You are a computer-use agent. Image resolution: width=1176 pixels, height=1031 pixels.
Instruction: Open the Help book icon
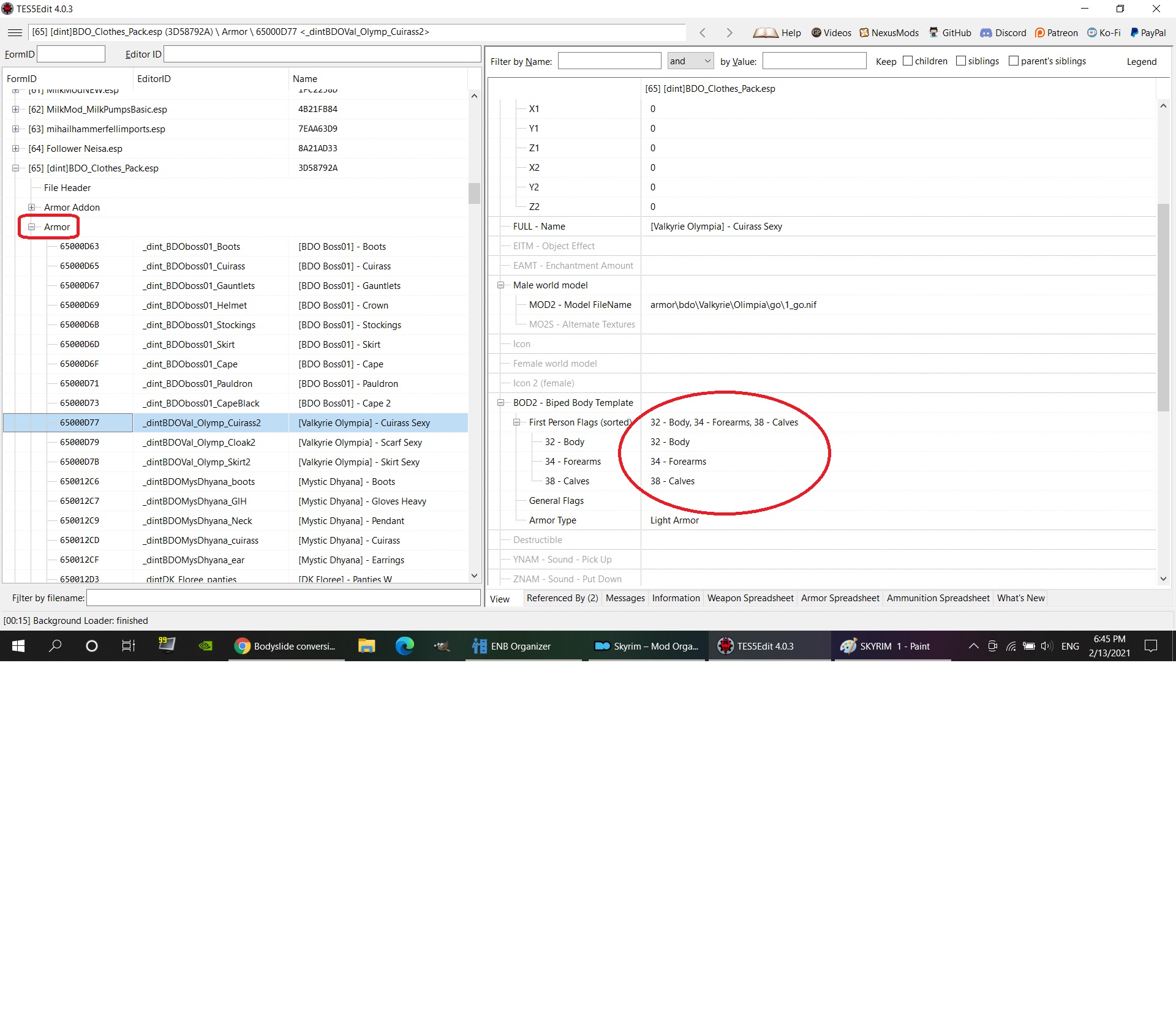pos(765,32)
